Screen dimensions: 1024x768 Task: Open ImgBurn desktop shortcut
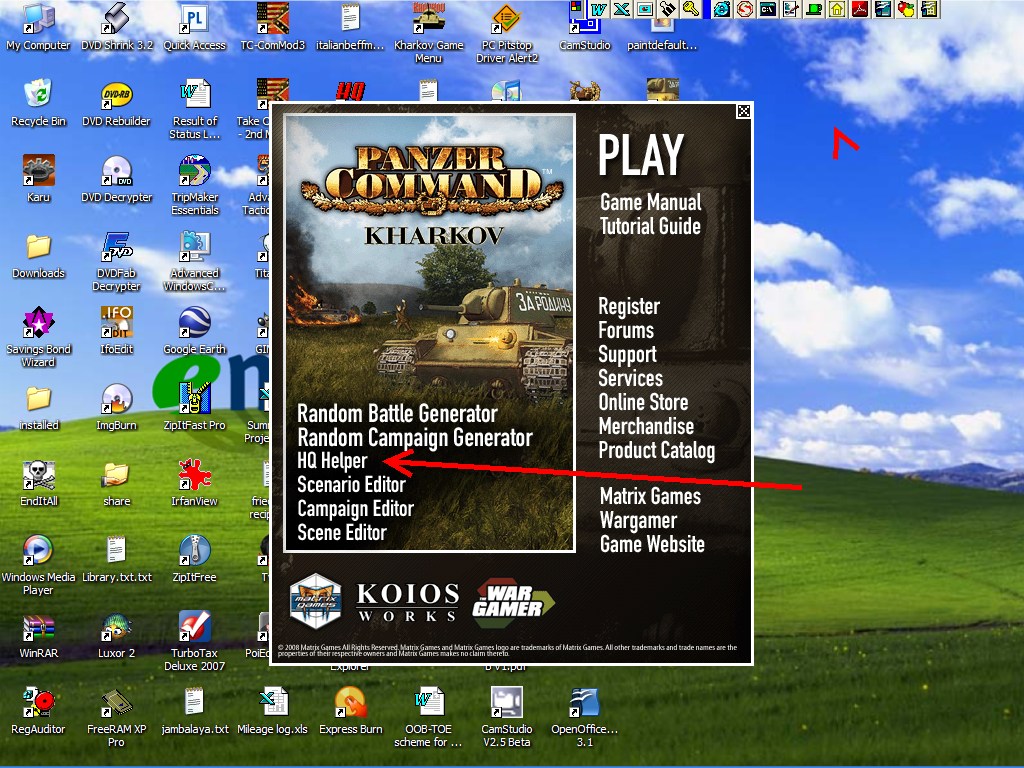pos(116,407)
